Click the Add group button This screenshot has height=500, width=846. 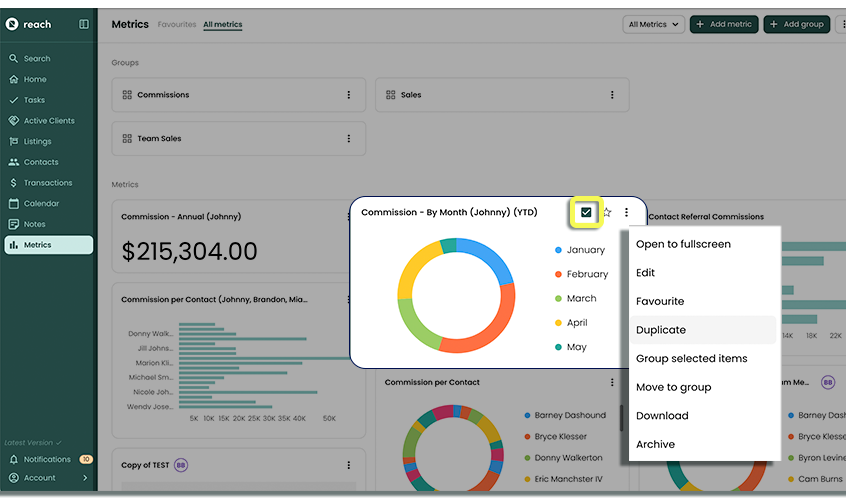[x=796, y=24]
